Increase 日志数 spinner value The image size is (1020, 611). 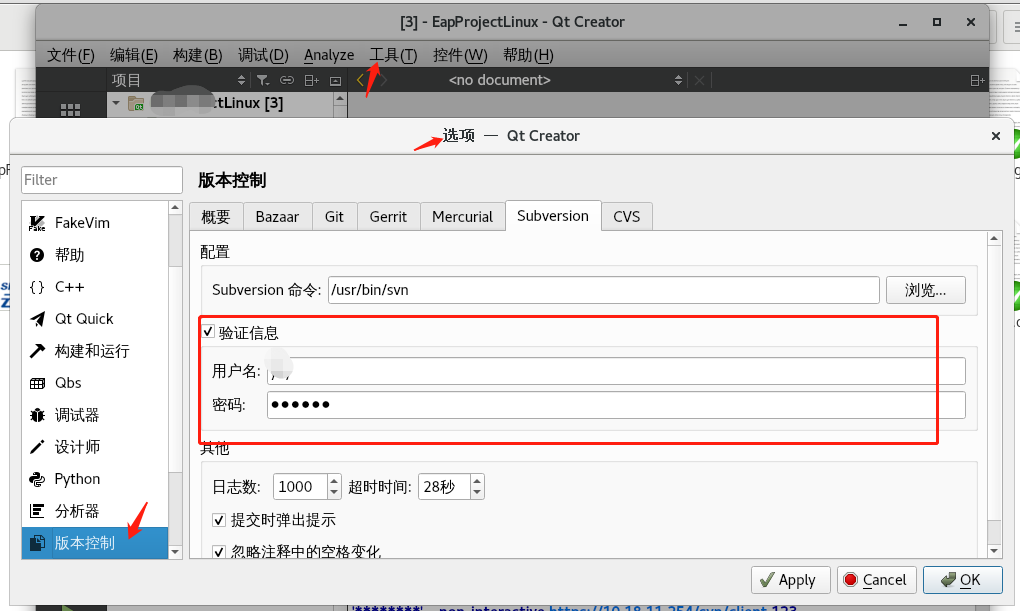(334, 481)
